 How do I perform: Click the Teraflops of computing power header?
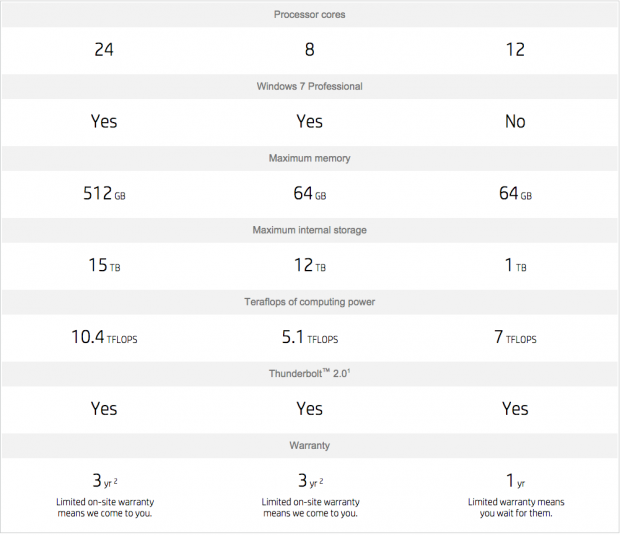pyautogui.click(x=310, y=302)
